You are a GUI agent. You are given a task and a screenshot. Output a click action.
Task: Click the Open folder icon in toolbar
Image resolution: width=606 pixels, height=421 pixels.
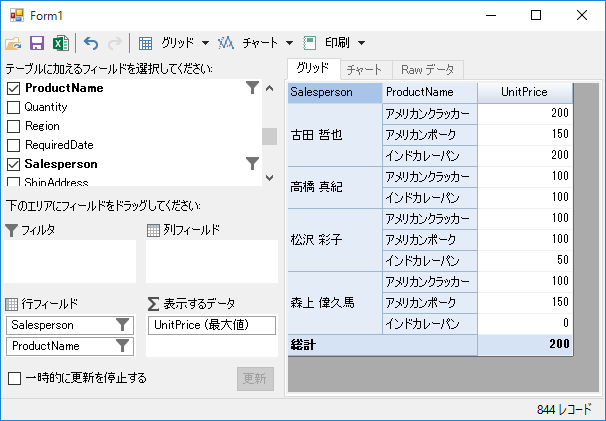(x=13, y=44)
